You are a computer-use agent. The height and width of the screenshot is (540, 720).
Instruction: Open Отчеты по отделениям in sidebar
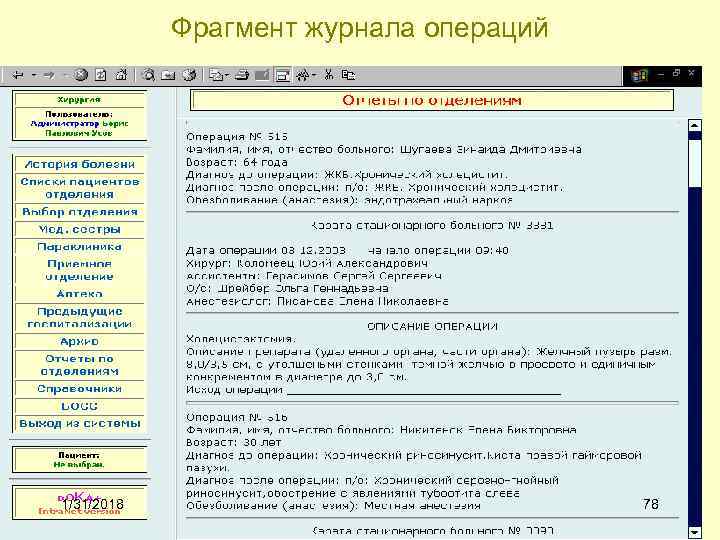pyautogui.click(x=79, y=365)
